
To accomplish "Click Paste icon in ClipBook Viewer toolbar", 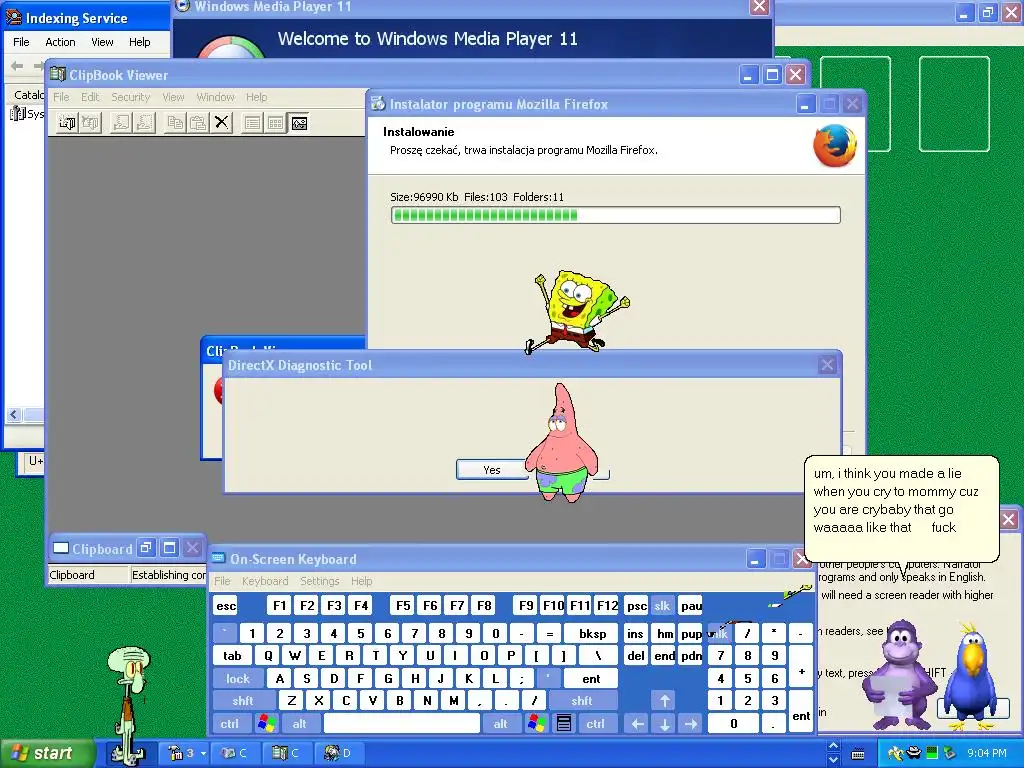I will (198, 123).
